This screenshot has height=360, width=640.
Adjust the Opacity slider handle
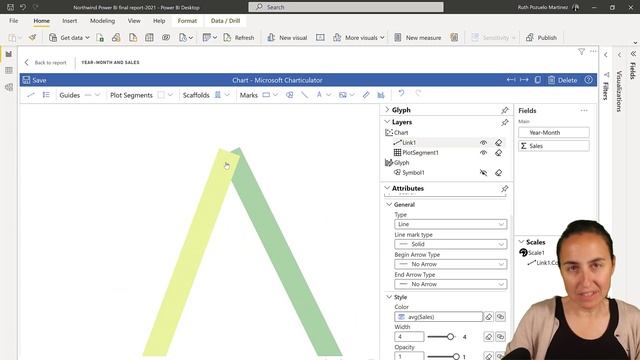(456, 357)
